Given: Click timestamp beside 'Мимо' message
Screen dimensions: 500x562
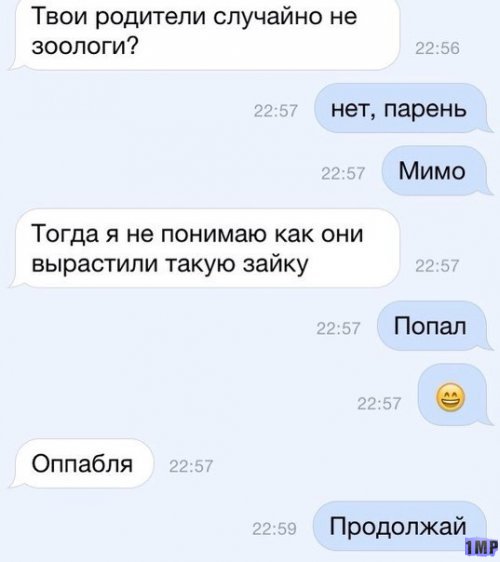Looking at the screenshot, I should [x=343, y=173].
